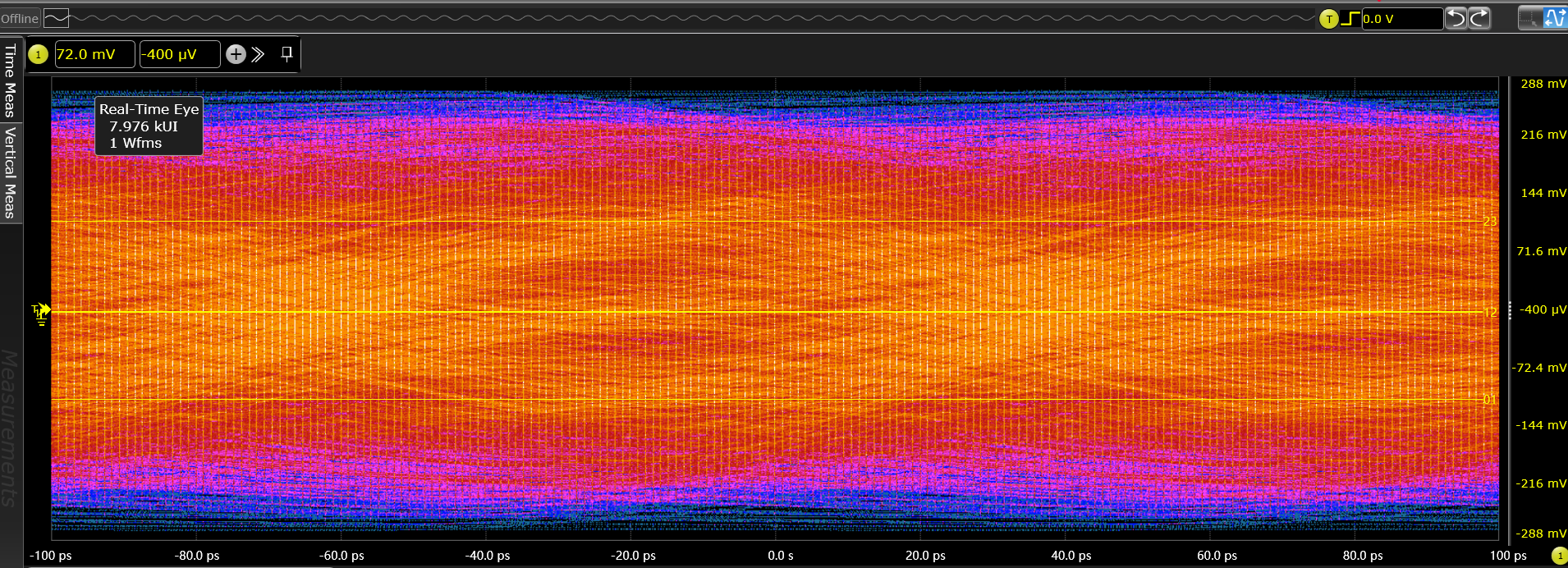
Task: Click the waveform overview thumbnail box
Action: [x=56, y=18]
